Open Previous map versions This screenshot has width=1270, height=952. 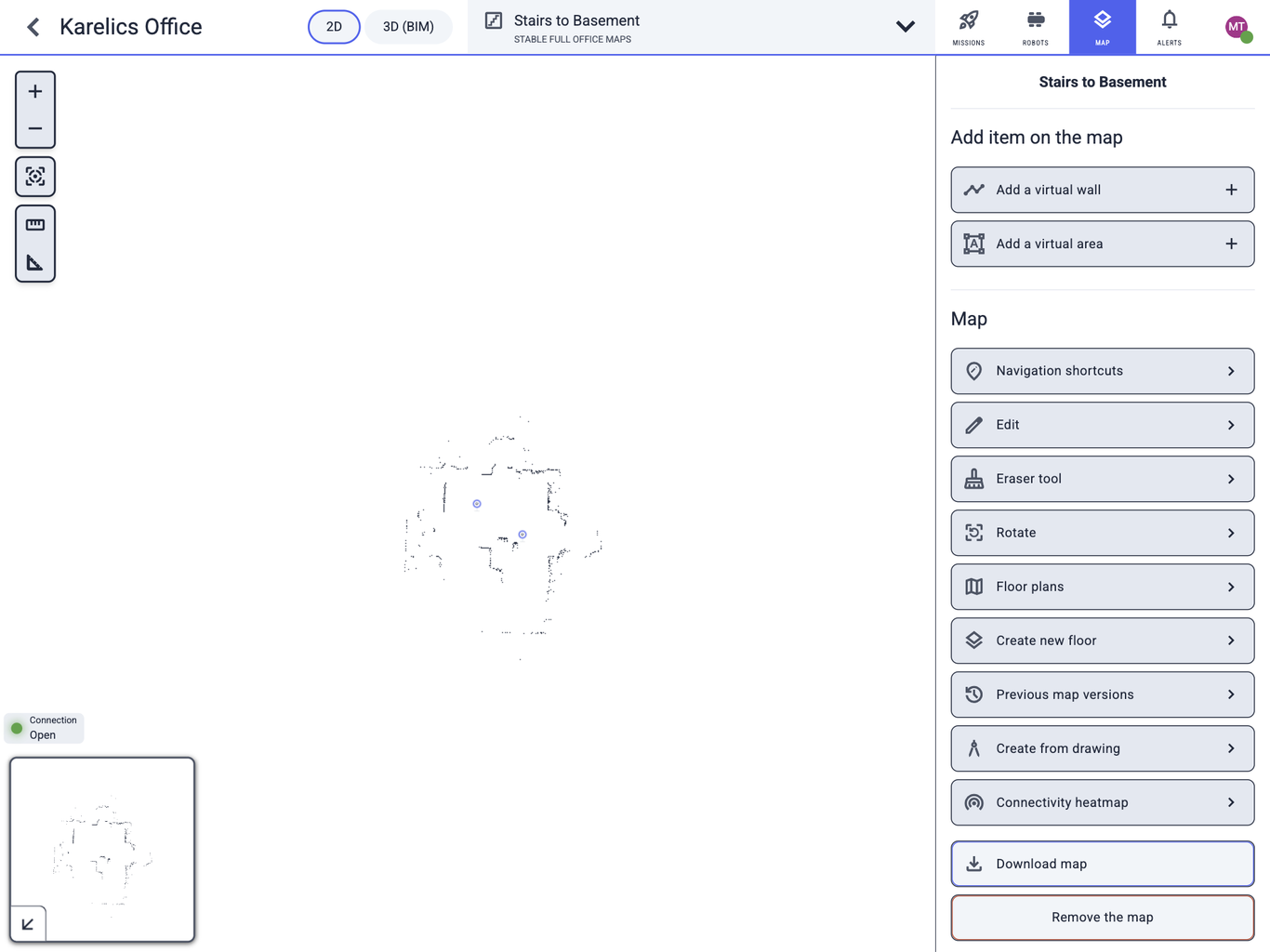tap(1103, 694)
